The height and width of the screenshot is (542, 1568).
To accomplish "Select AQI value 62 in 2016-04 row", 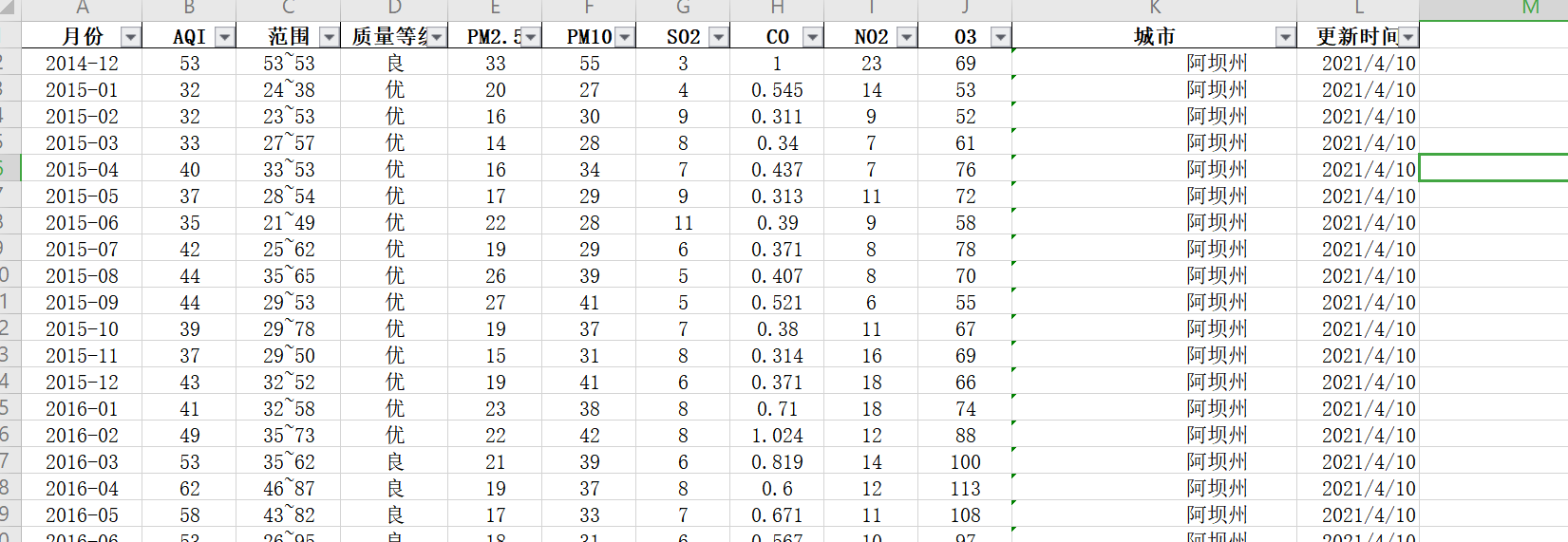I will pos(190,489).
